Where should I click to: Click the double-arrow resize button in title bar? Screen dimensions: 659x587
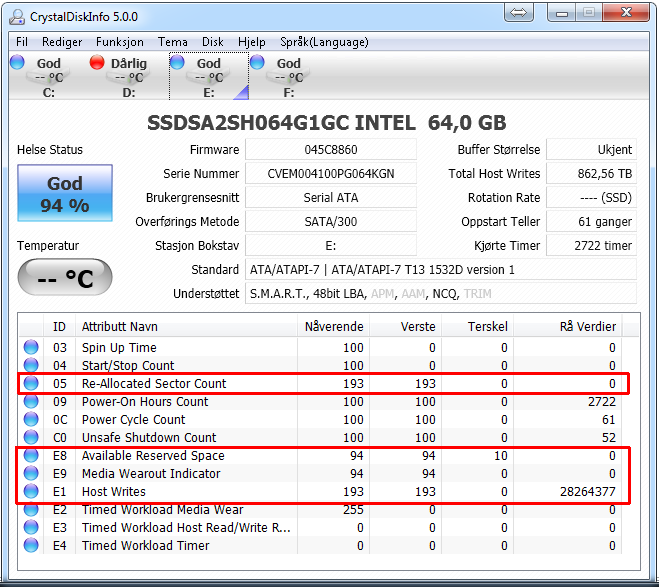[x=519, y=13]
